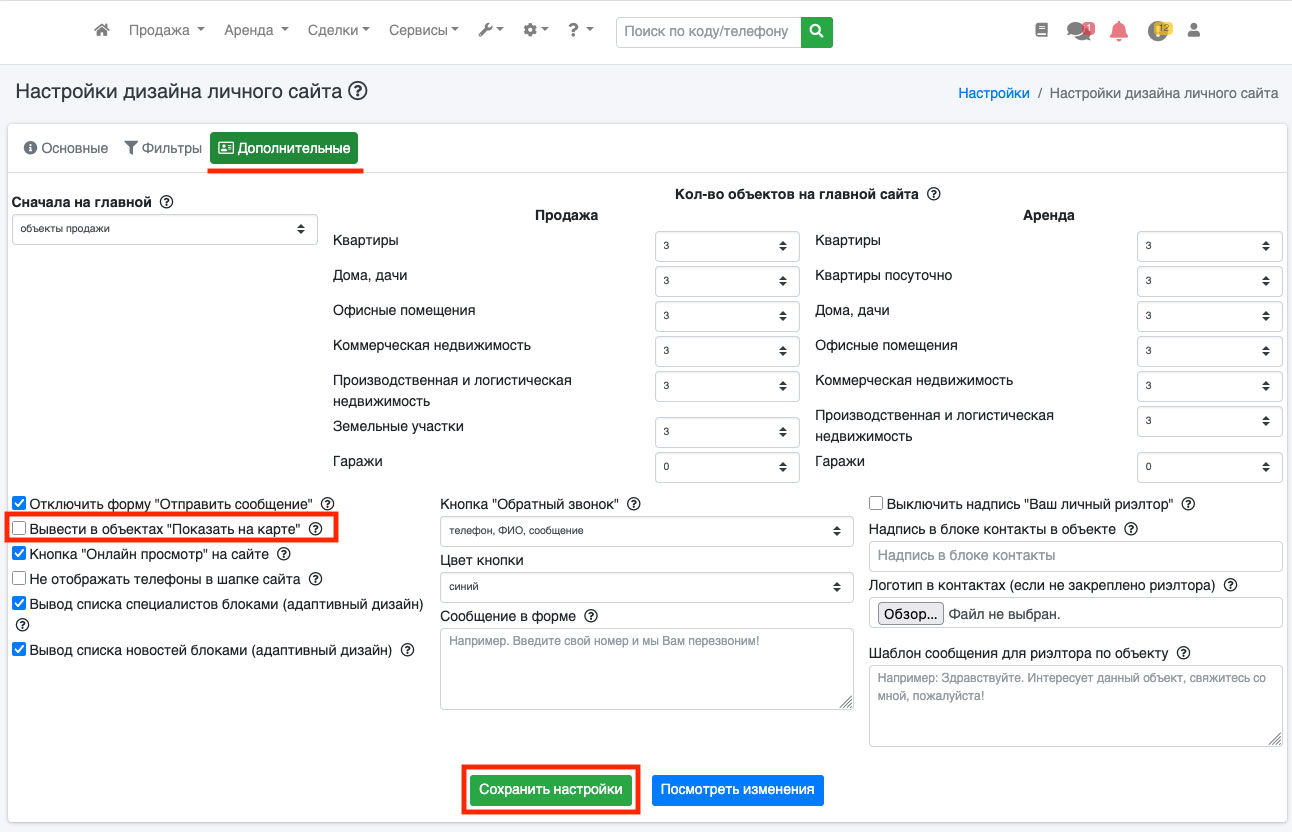This screenshot has height=832, width=1292.
Task: Open the "Продажа" menu
Action: point(166,31)
